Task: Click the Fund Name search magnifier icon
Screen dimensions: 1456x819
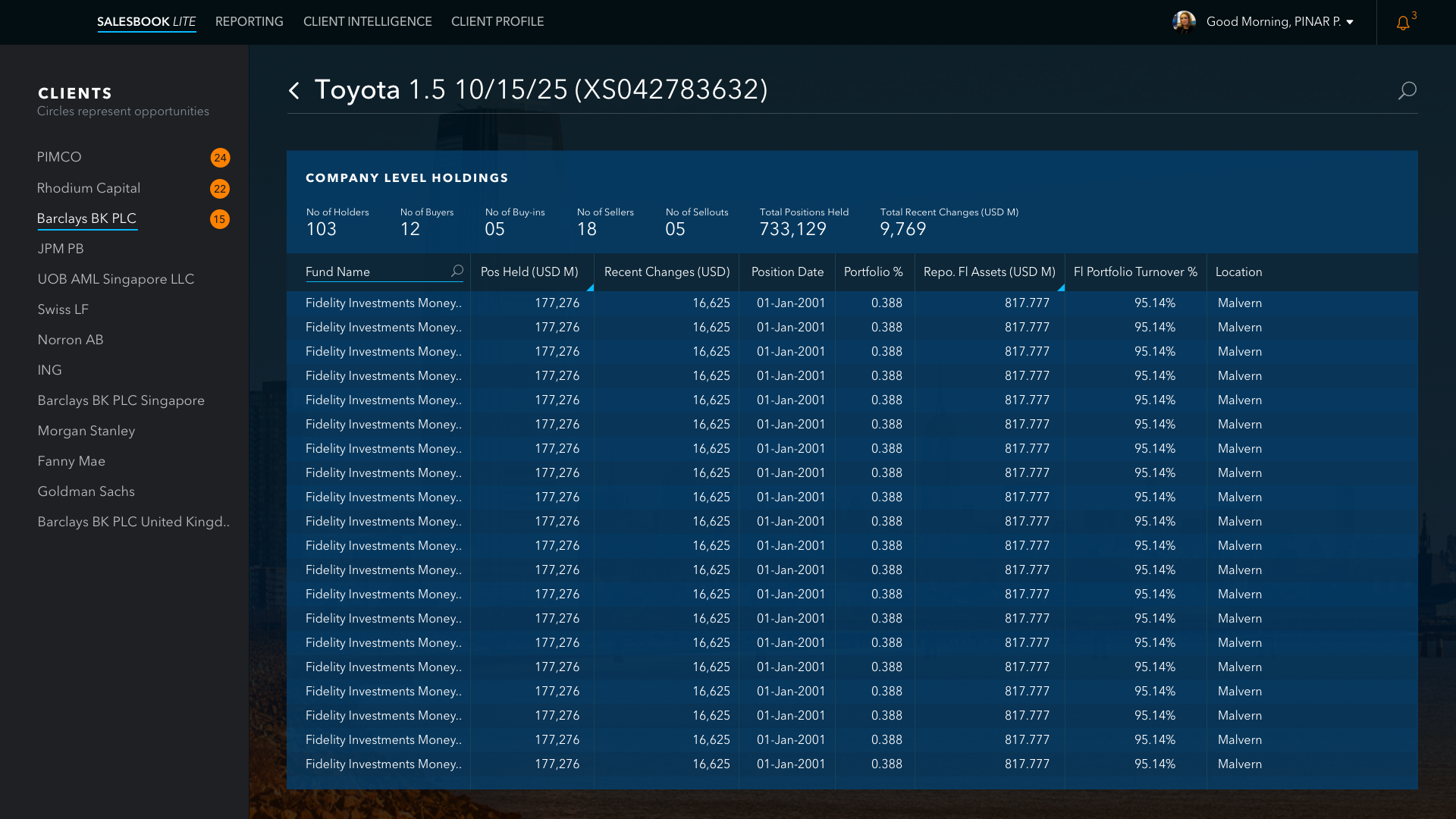Action: pos(457,271)
